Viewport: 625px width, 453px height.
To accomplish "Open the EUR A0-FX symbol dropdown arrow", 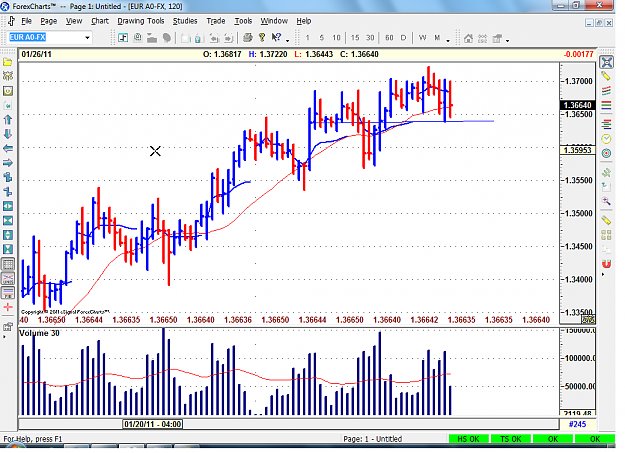I will [87, 38].
